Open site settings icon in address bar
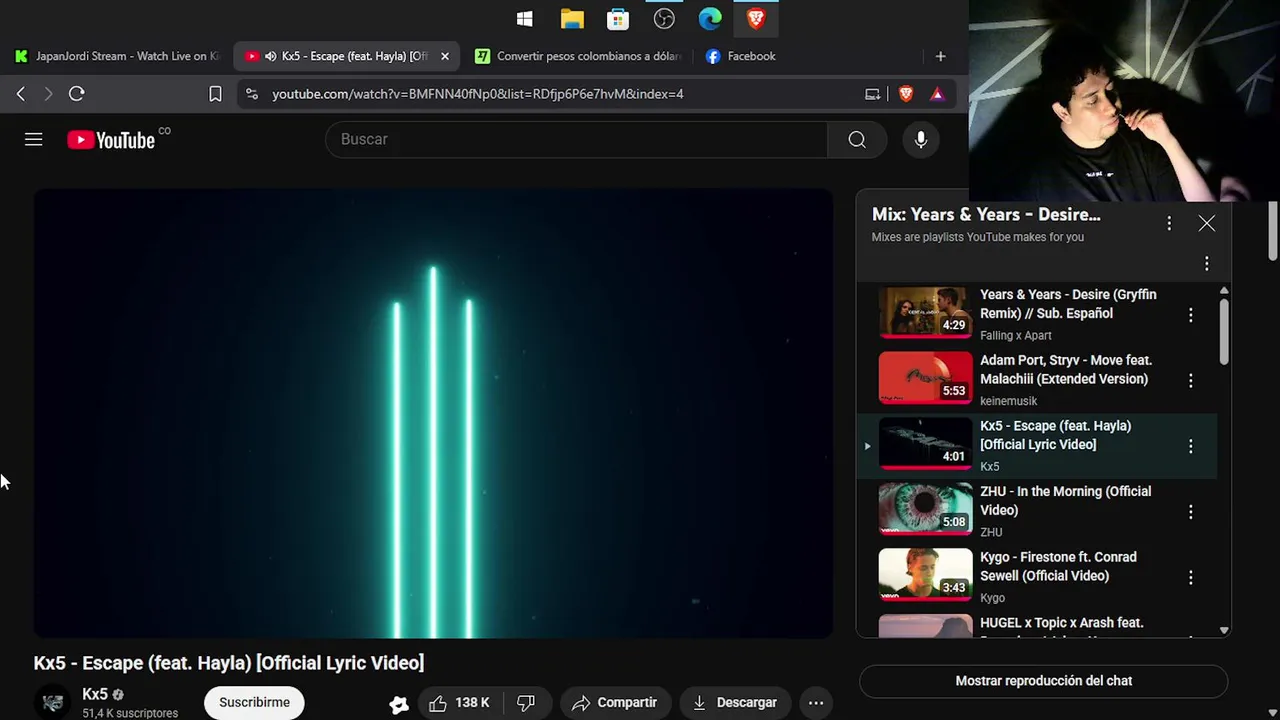 252,94
